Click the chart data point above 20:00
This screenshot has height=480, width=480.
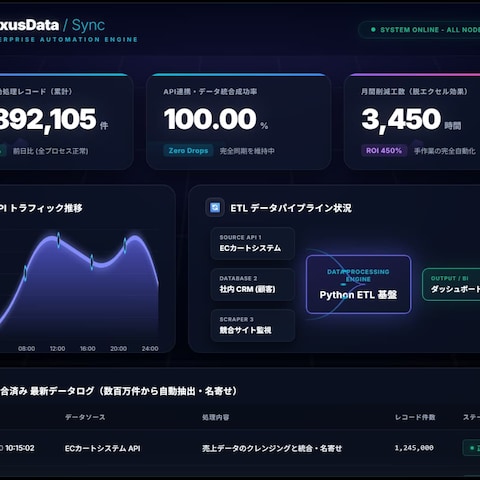[125, 245]
